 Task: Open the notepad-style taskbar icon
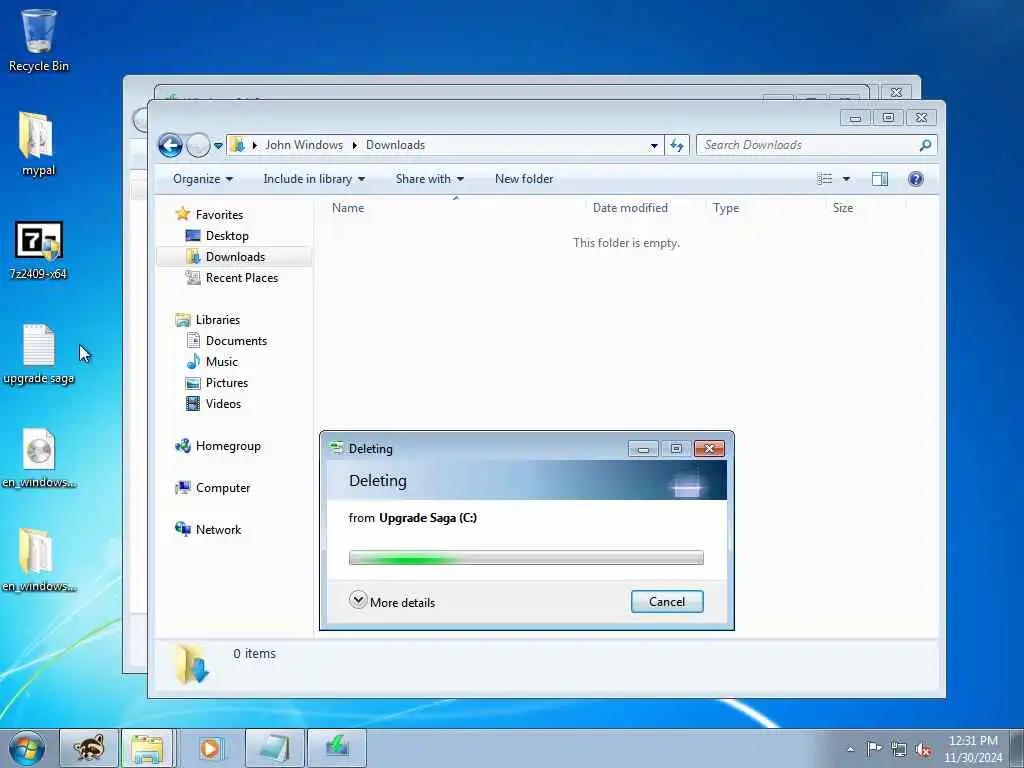274,748
